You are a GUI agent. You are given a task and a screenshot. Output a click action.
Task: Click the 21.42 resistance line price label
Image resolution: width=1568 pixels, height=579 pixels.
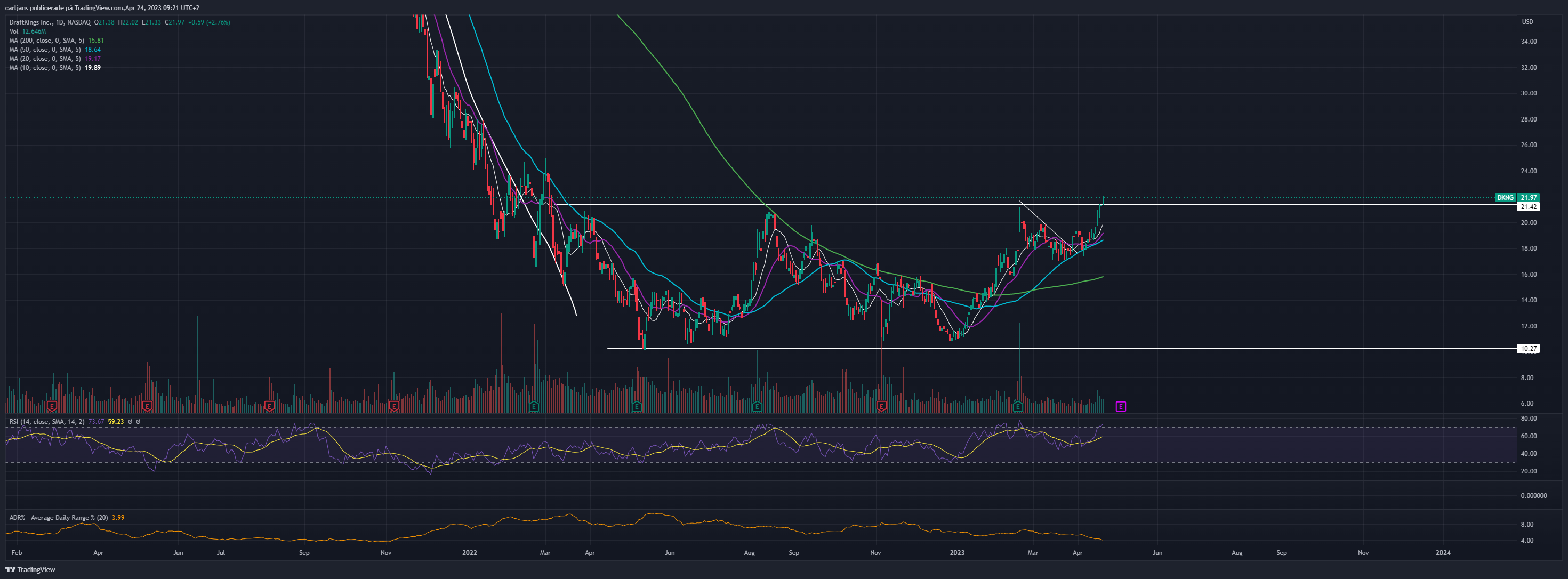[1528, 206]
